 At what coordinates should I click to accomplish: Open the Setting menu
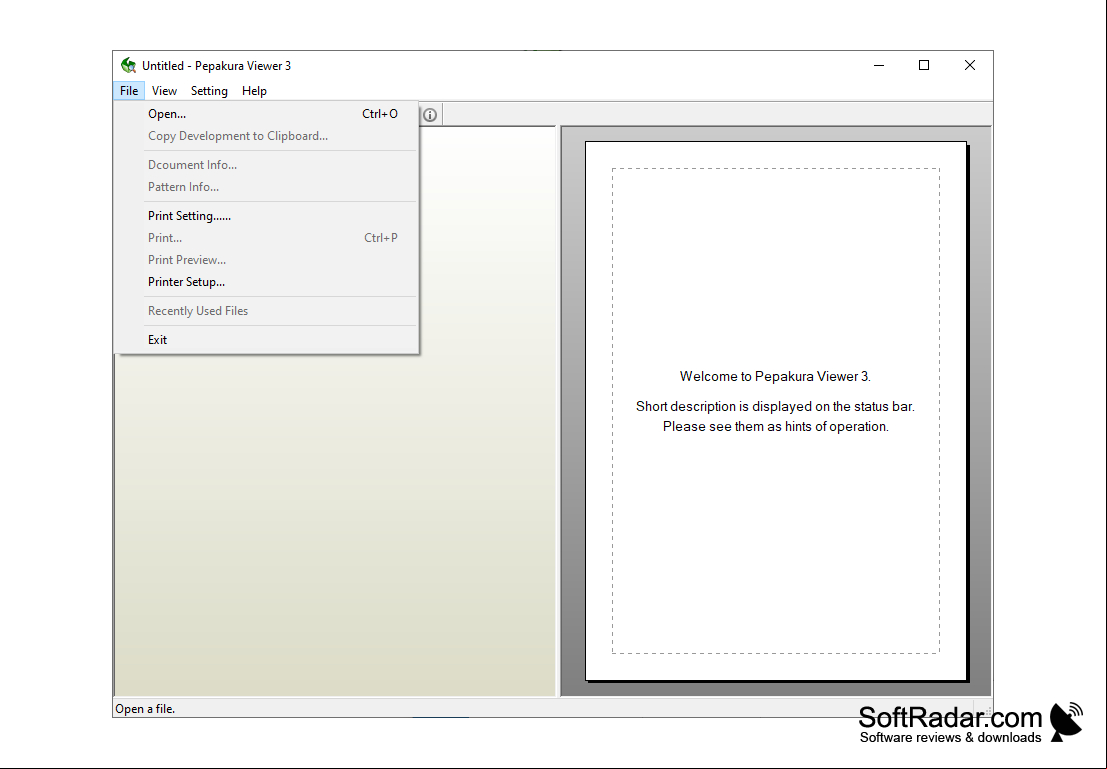(209, 90)
